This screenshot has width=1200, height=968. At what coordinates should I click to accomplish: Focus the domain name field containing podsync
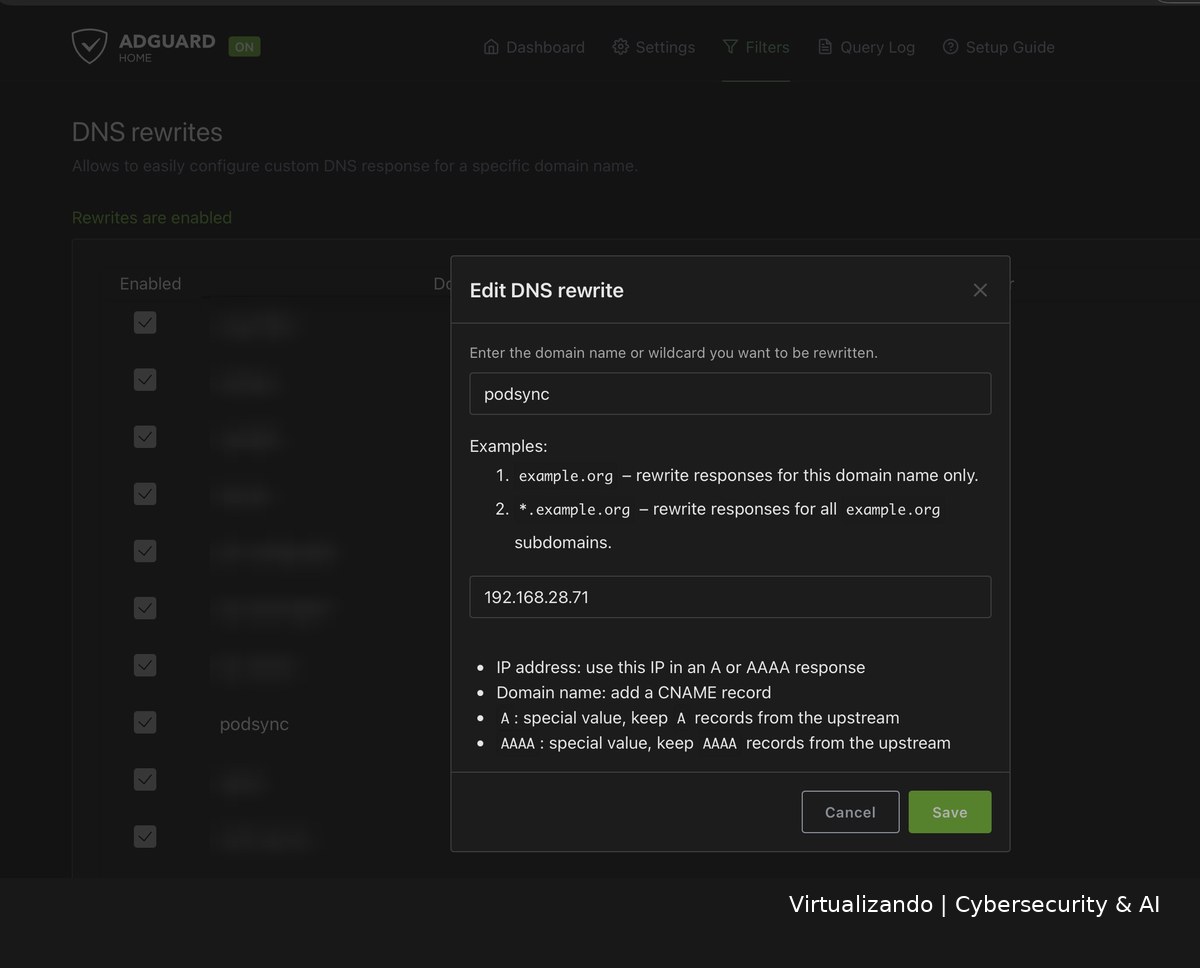coord(730,394)
